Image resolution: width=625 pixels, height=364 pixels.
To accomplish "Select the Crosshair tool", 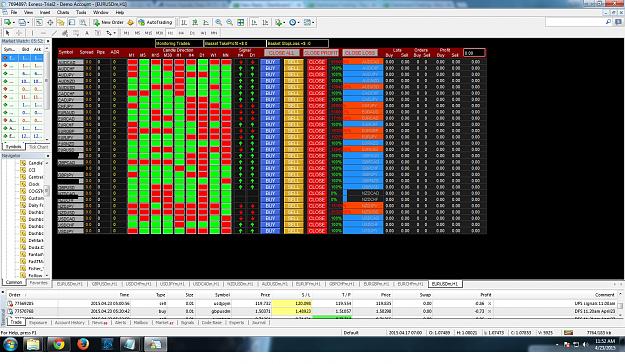I will (18, 33).
